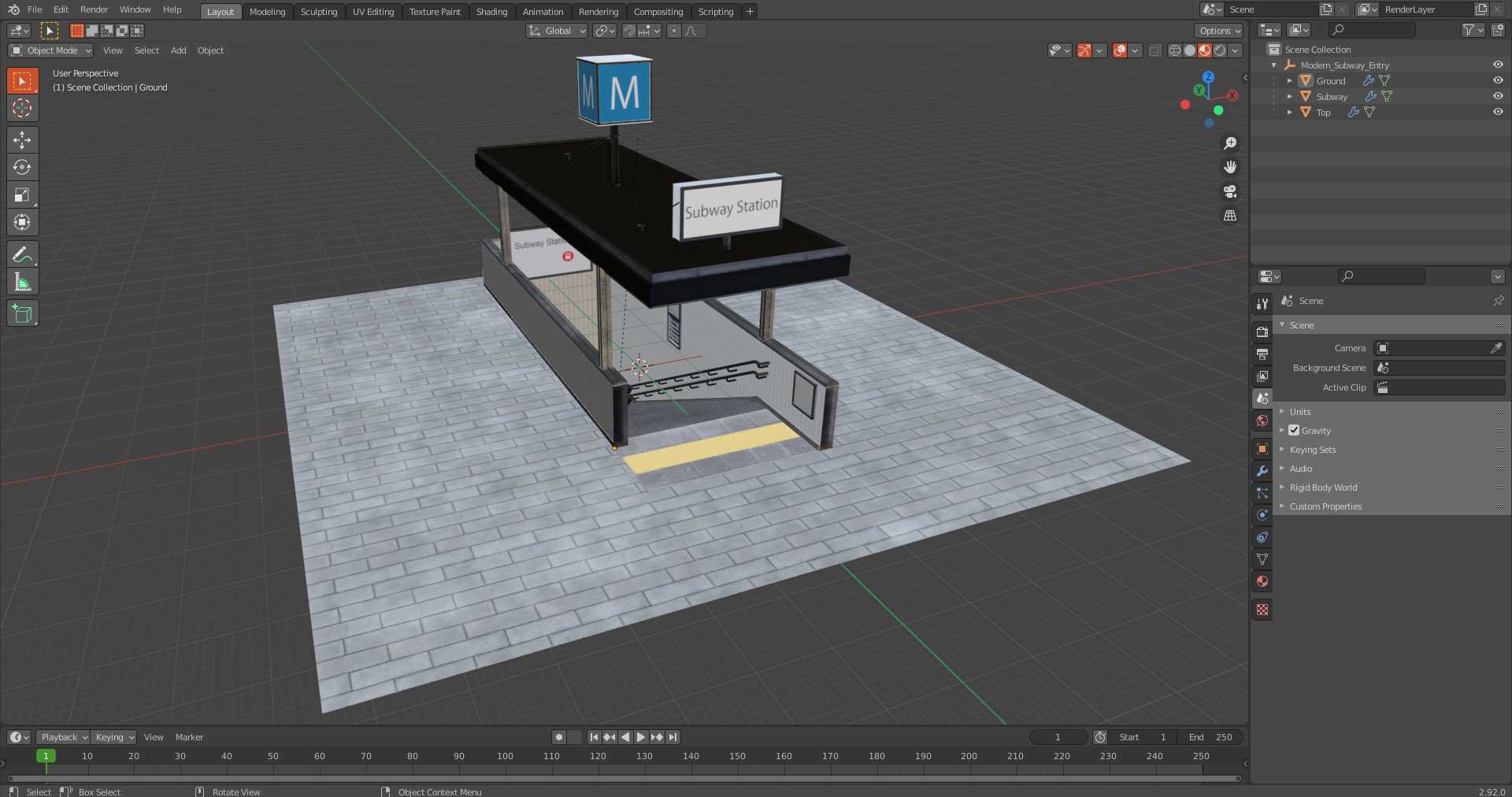Switch to wireframe viewport shading
Screen dimensions: 1512x797
[x=1174, y=50]
